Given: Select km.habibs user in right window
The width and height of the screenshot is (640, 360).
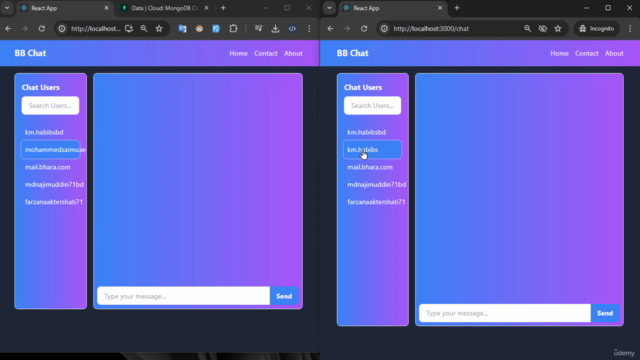Looking at the screenshot, I should (x=372, y=150).
